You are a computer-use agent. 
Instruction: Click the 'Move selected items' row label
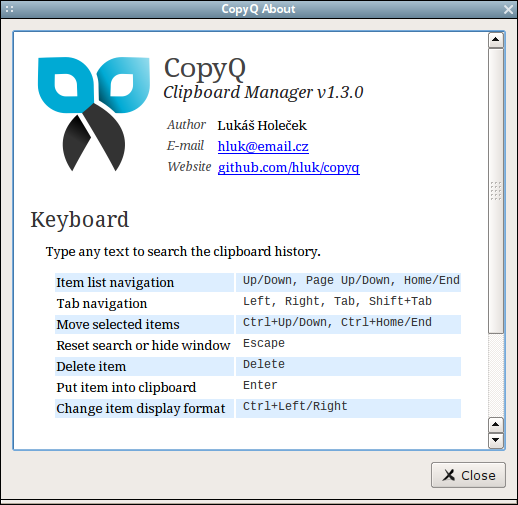(x=118, y=324)
